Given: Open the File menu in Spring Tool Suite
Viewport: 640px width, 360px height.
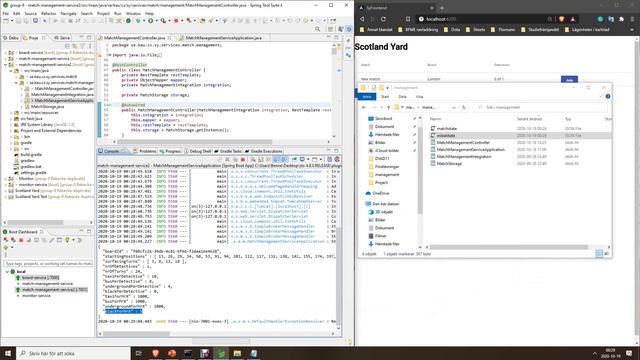Looking at the screenshot, I should click(6, 13).
